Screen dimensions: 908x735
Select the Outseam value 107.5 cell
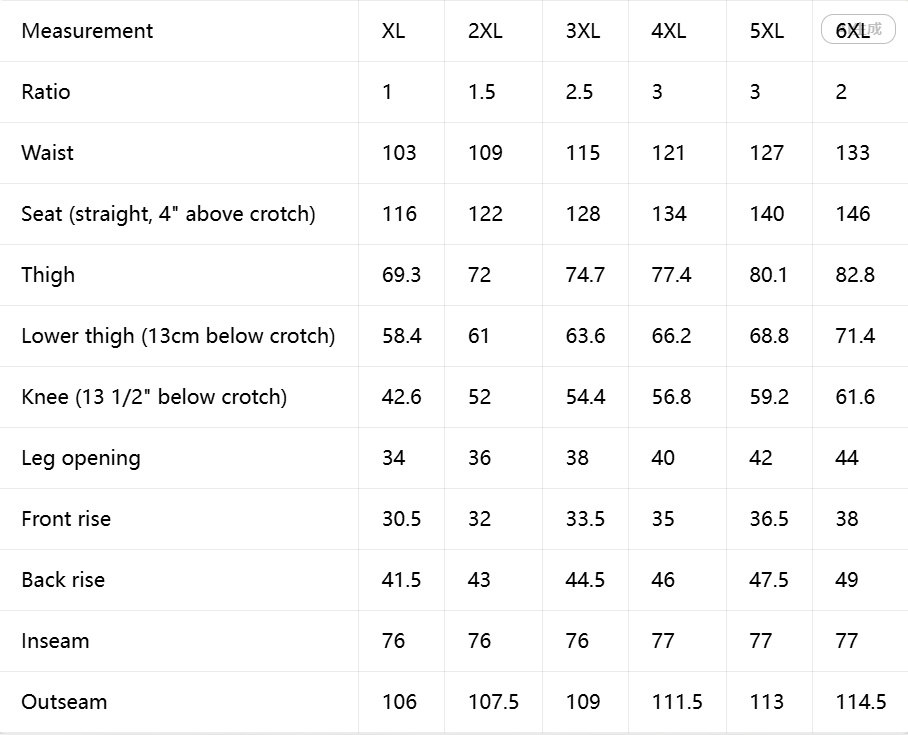[493, 702]
